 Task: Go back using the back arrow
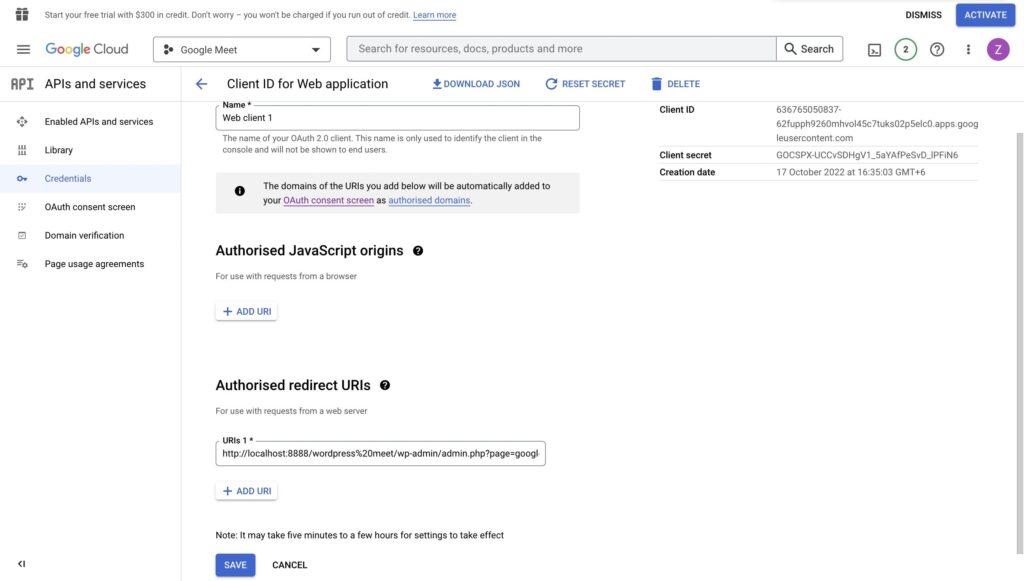200,83
